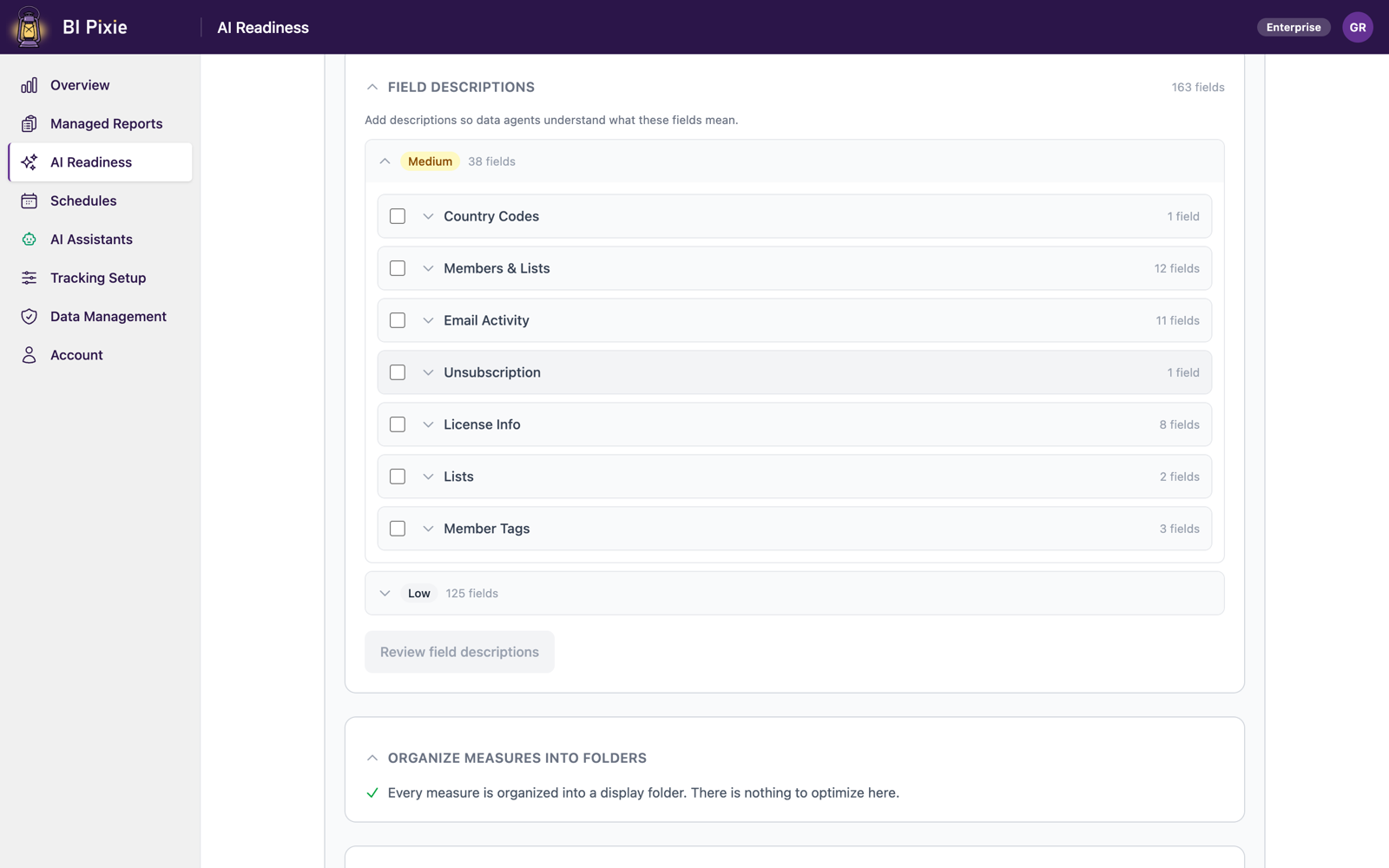Click the 125 fields count
Image resolution: width=1389 pixels, height=868 pixels.
[x=472, y=594]
